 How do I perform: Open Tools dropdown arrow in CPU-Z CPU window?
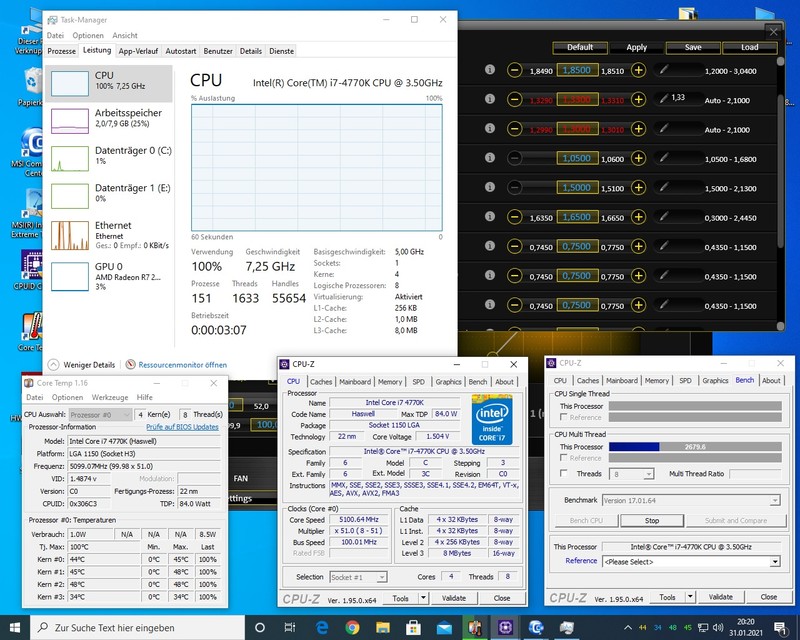[x=423, y=598]
